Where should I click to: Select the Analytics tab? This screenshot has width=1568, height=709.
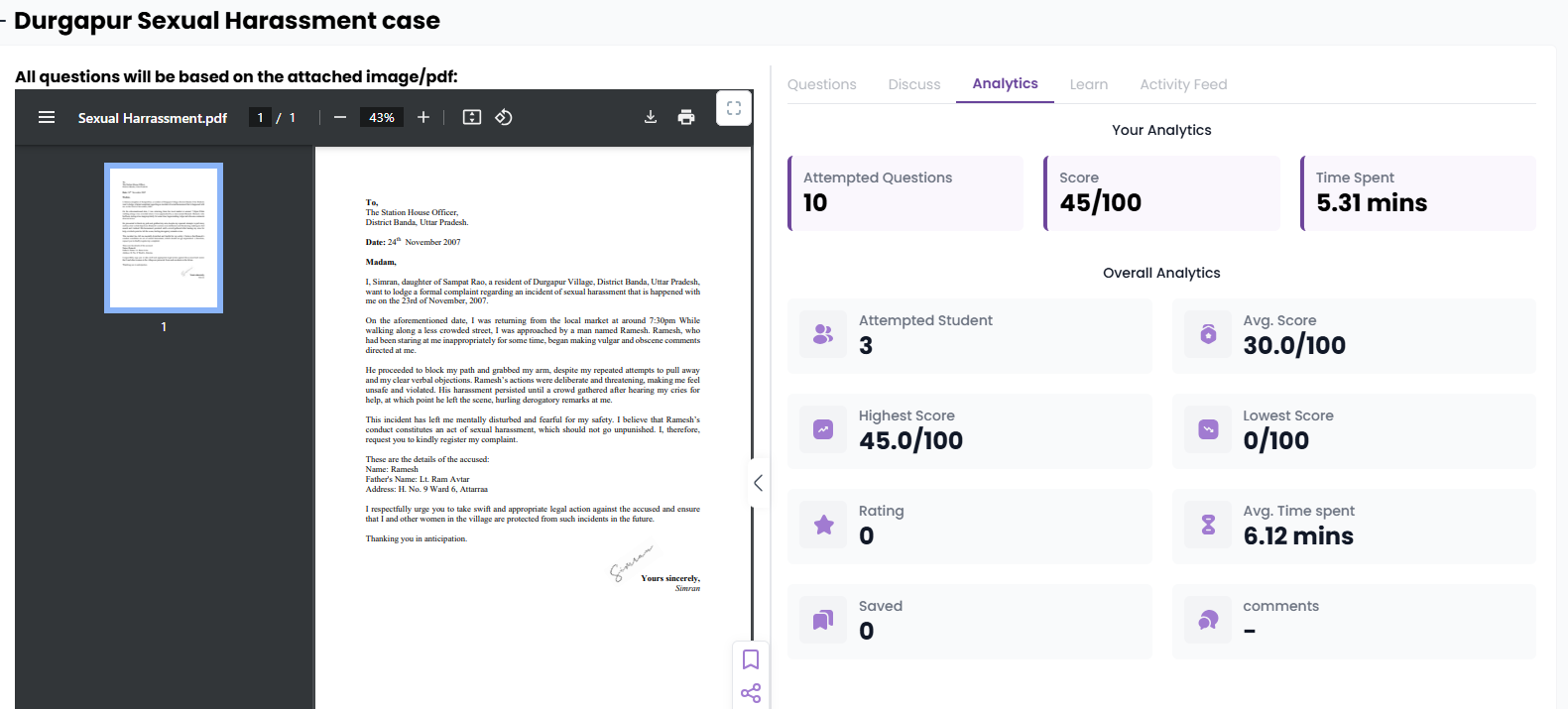[x=1005, y=84]
